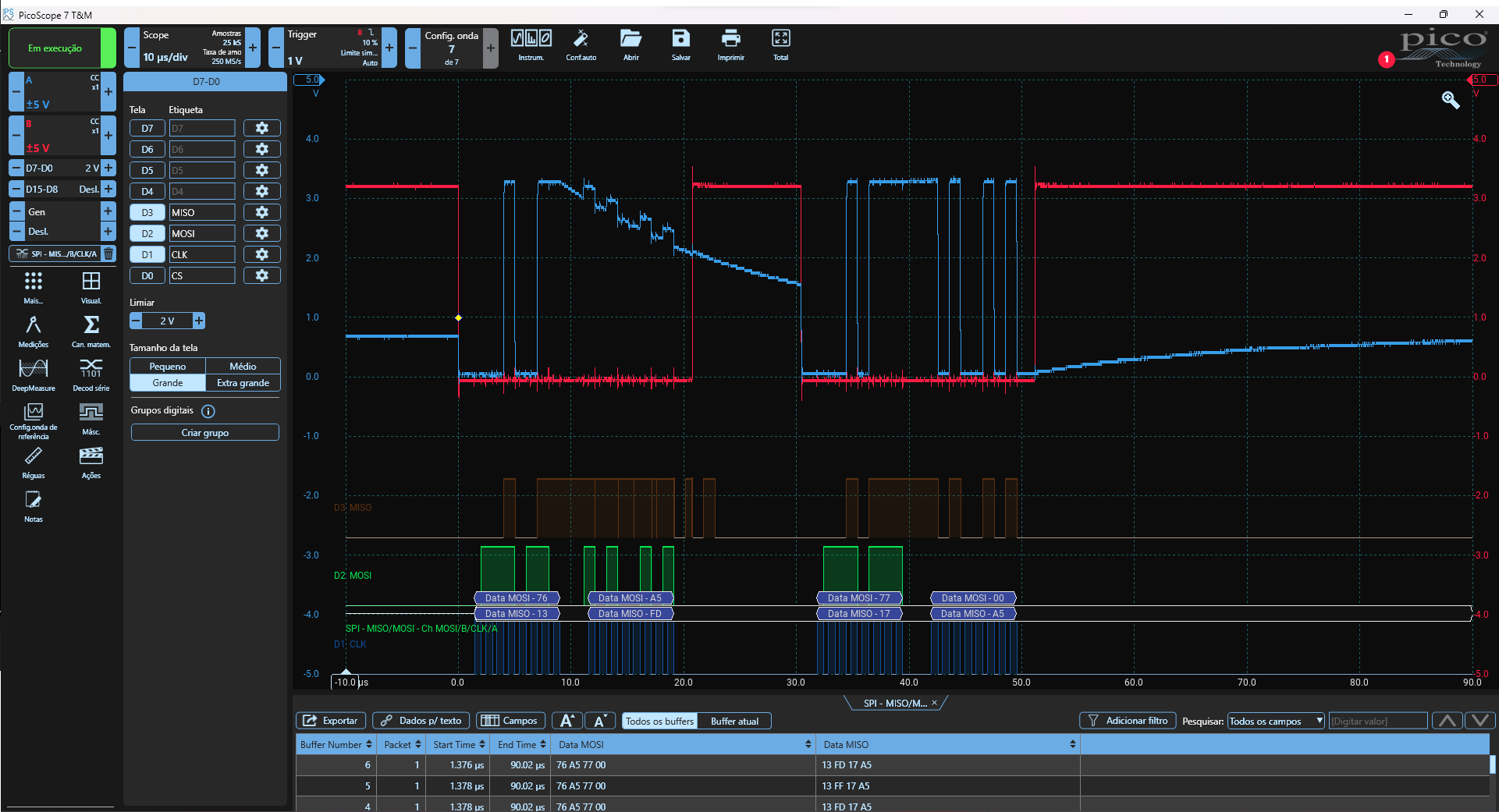Click the Exportar button
The height and width of the screenshot is (812, 1499).
pos(331,721)
